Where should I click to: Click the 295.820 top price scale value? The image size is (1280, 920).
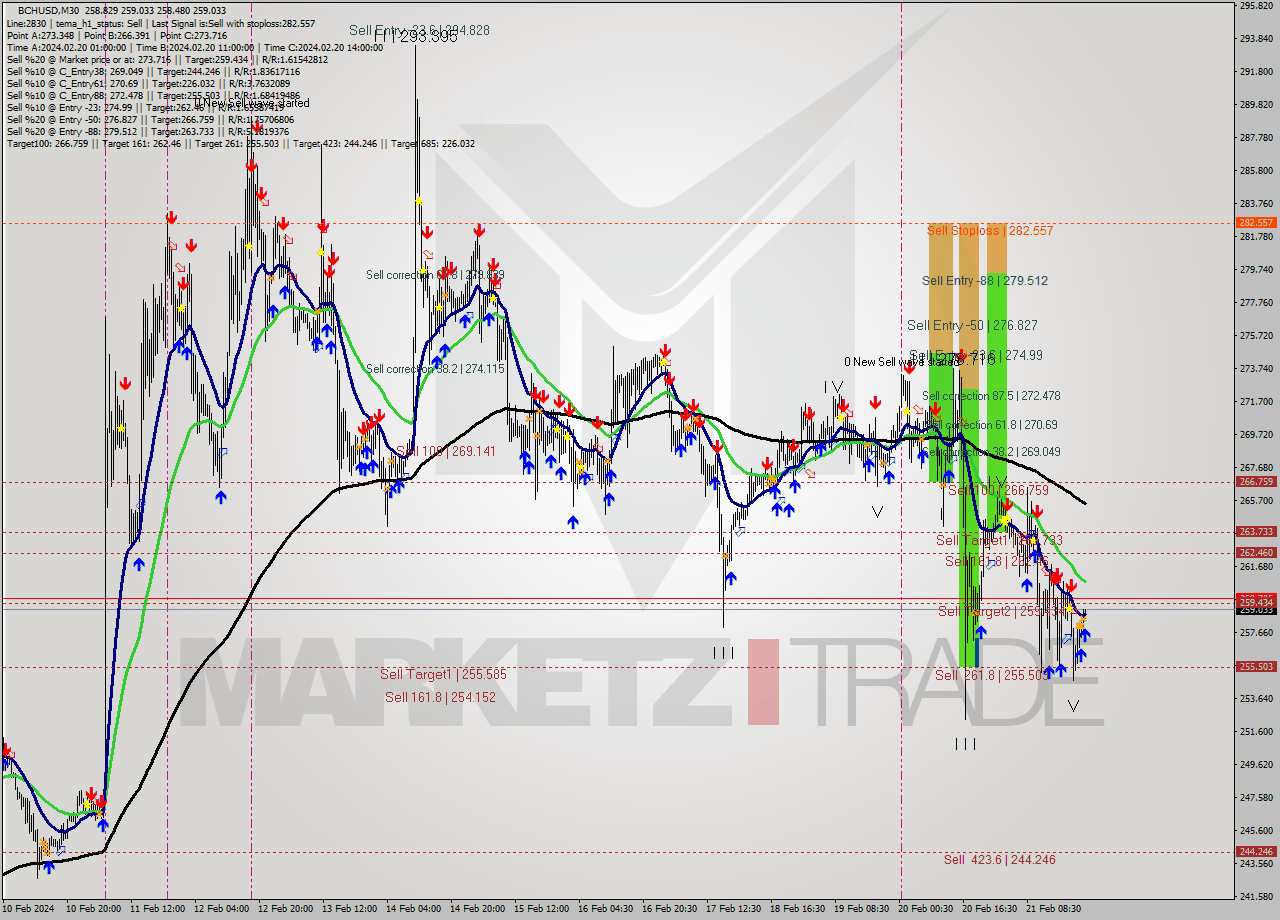coord(1258,6)
